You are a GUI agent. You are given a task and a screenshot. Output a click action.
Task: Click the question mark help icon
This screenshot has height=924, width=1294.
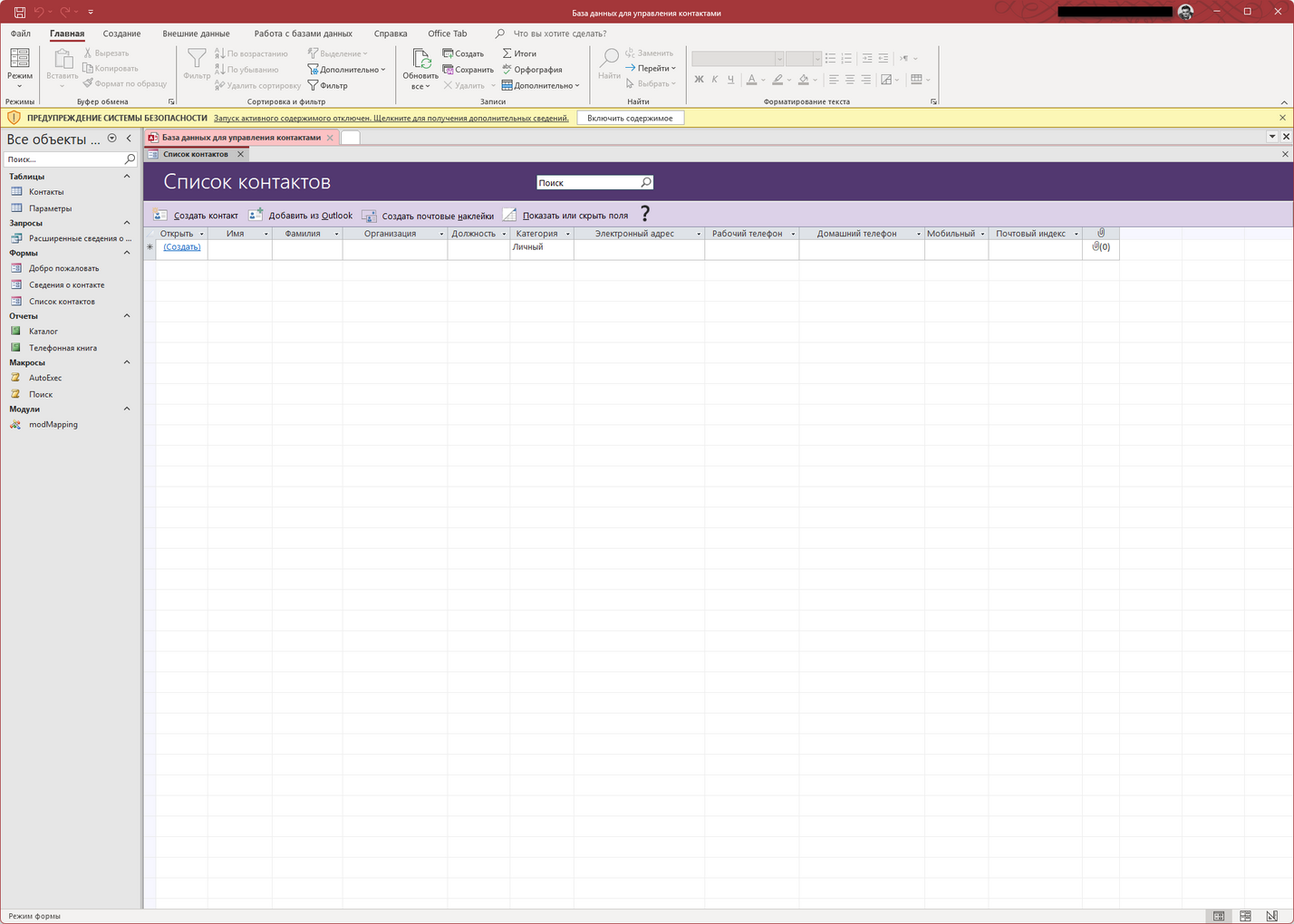pos(645,214)
